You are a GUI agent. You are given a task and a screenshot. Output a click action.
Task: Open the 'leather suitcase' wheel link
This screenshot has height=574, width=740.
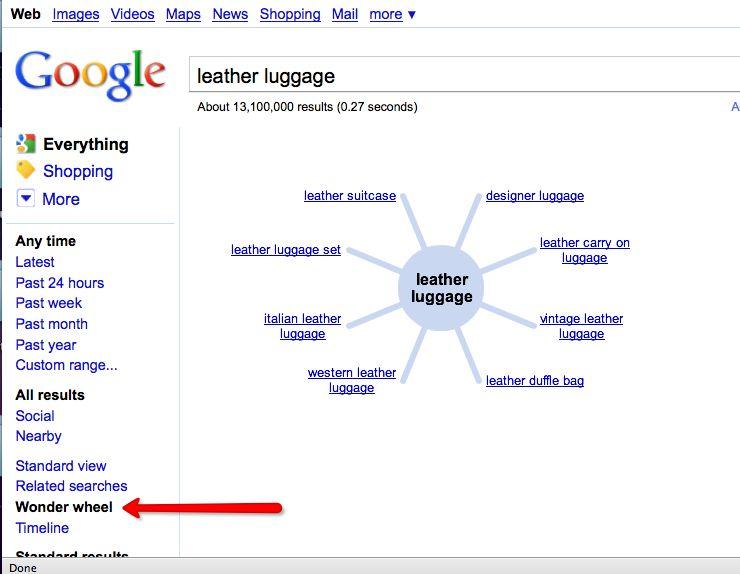(x=350, y=196)
